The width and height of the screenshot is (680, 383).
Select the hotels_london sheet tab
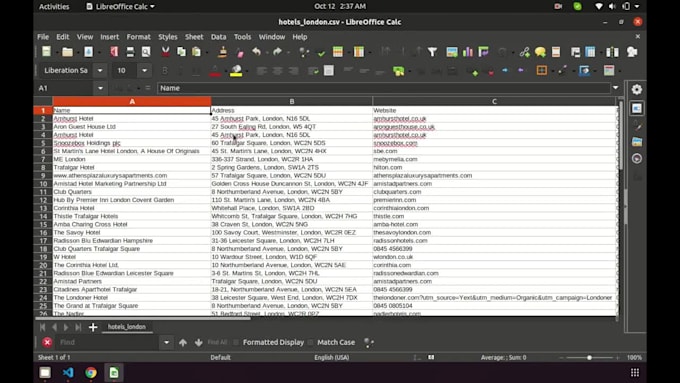[x=127, y=327]
